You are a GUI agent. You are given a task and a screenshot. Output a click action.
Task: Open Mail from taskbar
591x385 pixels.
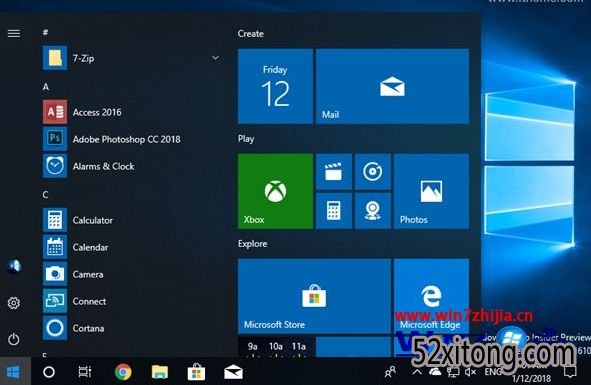(x=233, y=372)
